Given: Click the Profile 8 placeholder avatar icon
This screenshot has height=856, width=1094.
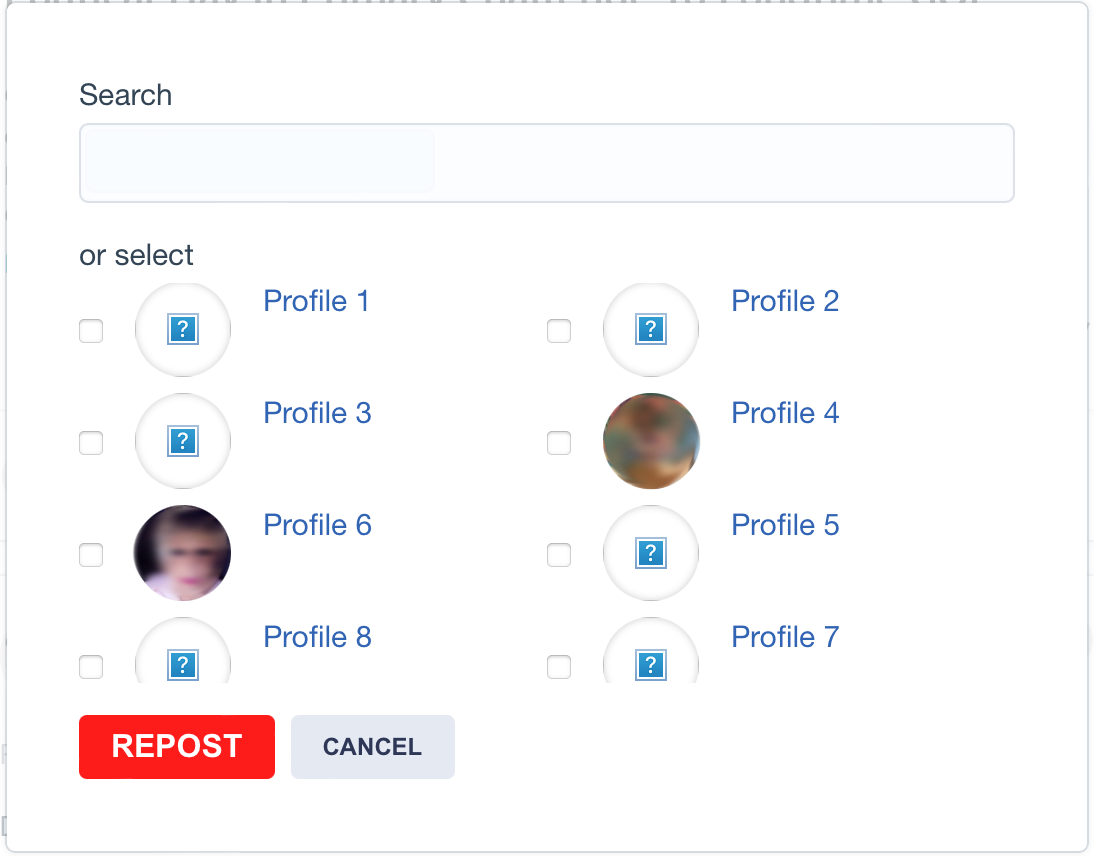Looking at the screenshot, I should (183, 663).
